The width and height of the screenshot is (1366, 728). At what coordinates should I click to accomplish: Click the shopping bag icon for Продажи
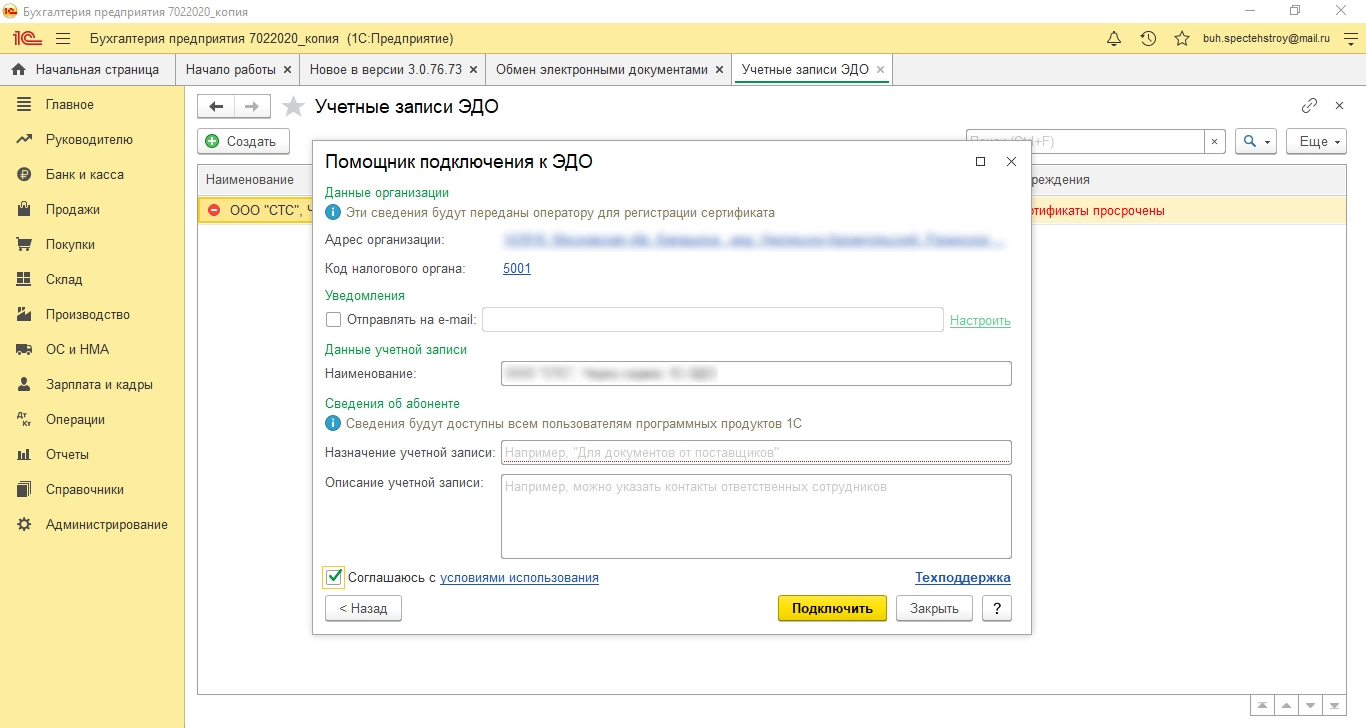25,210
